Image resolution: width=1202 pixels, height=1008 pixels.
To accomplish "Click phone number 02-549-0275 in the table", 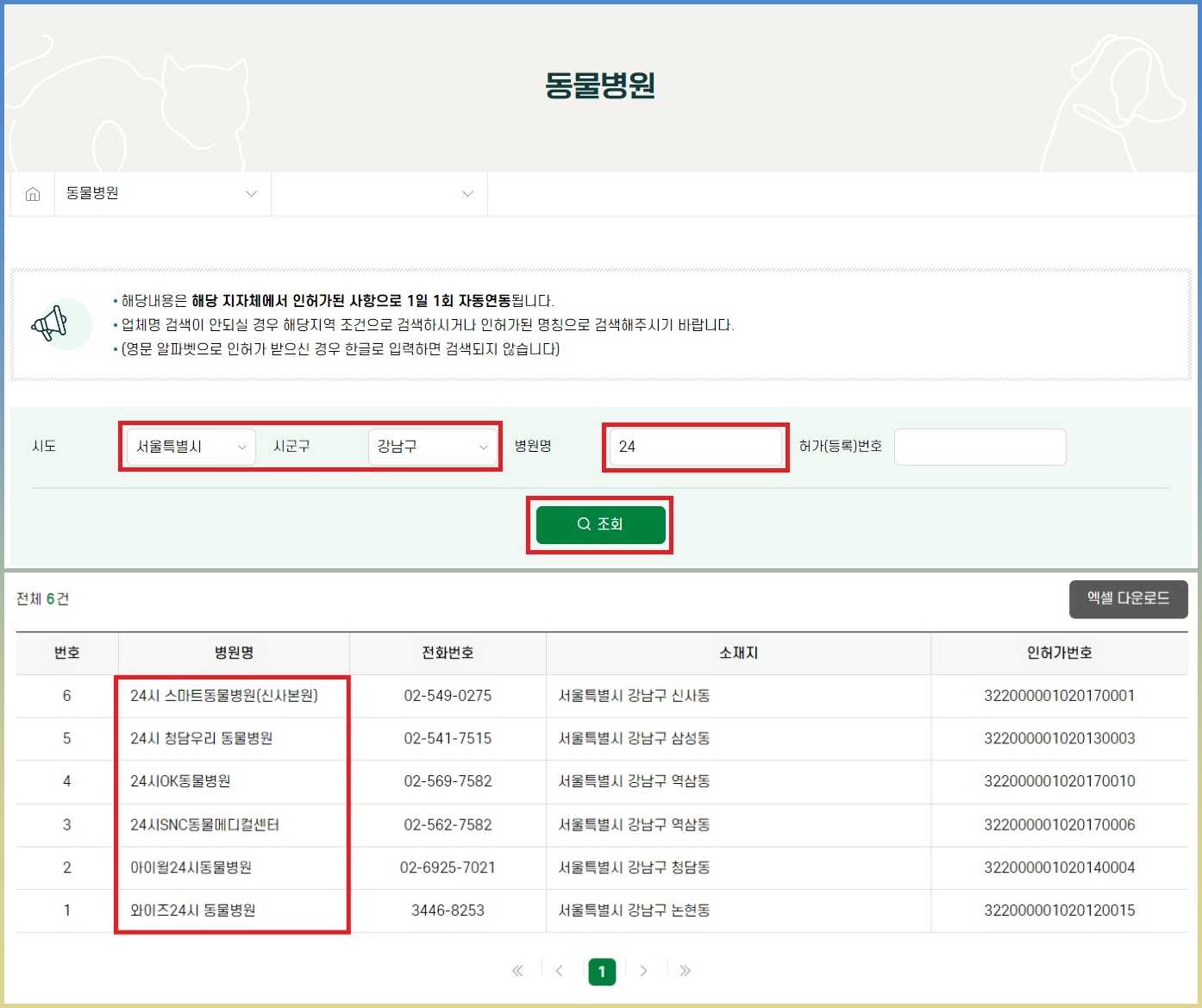I will coord(448,696).
